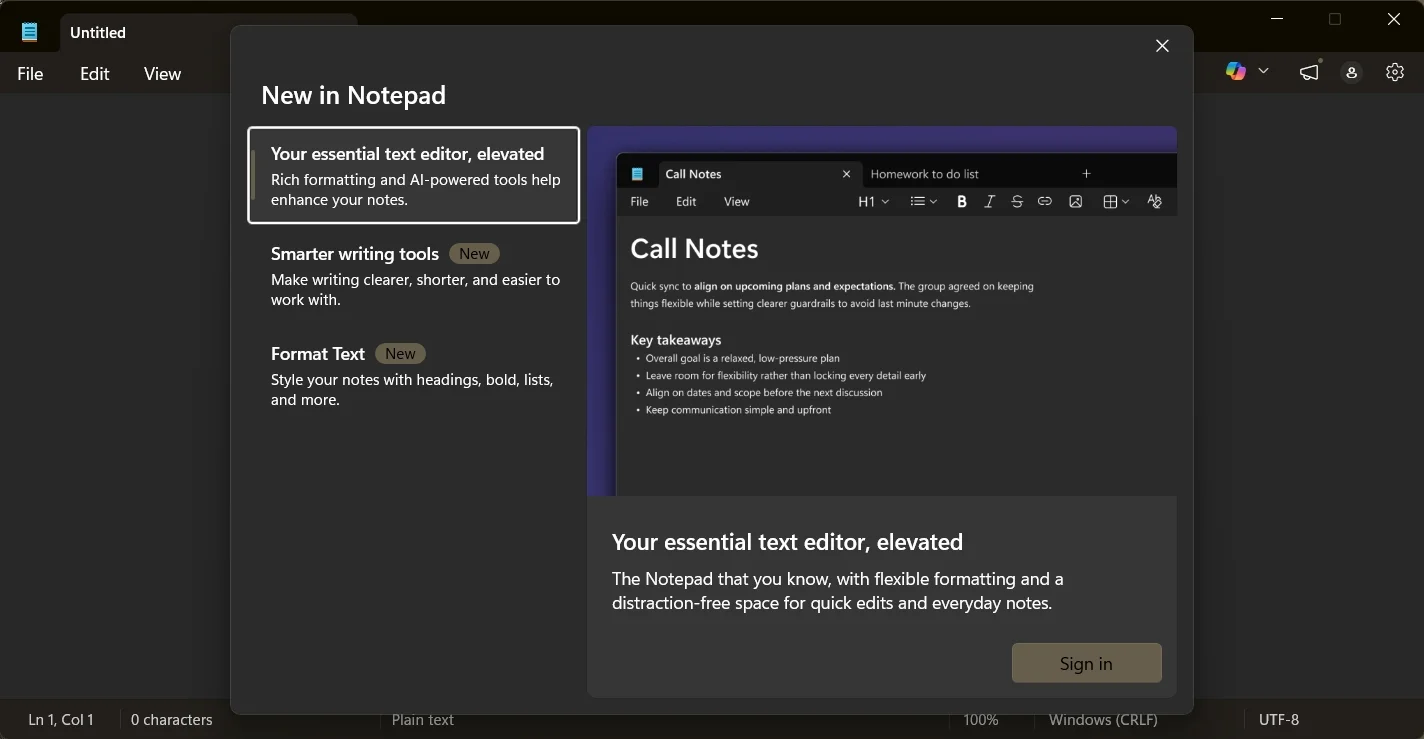Select "Your essential text editor, elevated" list item
The width and height of the screenshot is (1424, 739).
[414, 175]
